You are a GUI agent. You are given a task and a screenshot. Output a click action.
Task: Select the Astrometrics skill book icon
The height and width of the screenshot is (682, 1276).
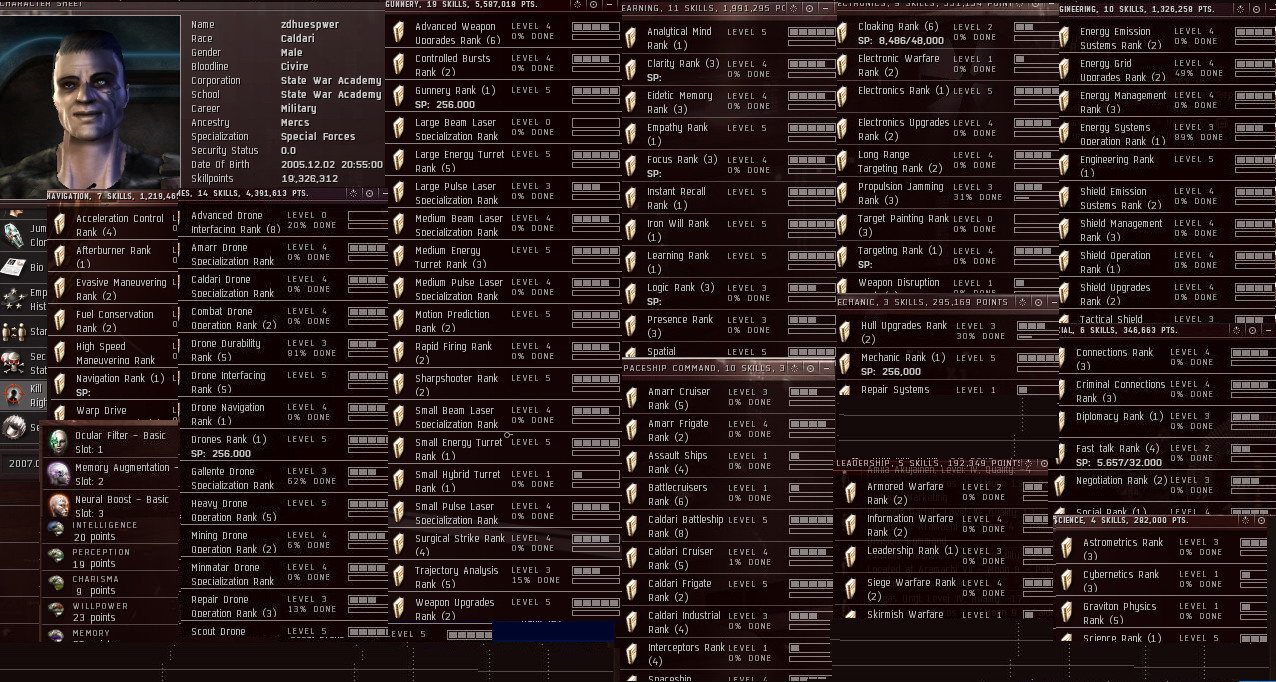[1066, 549]
